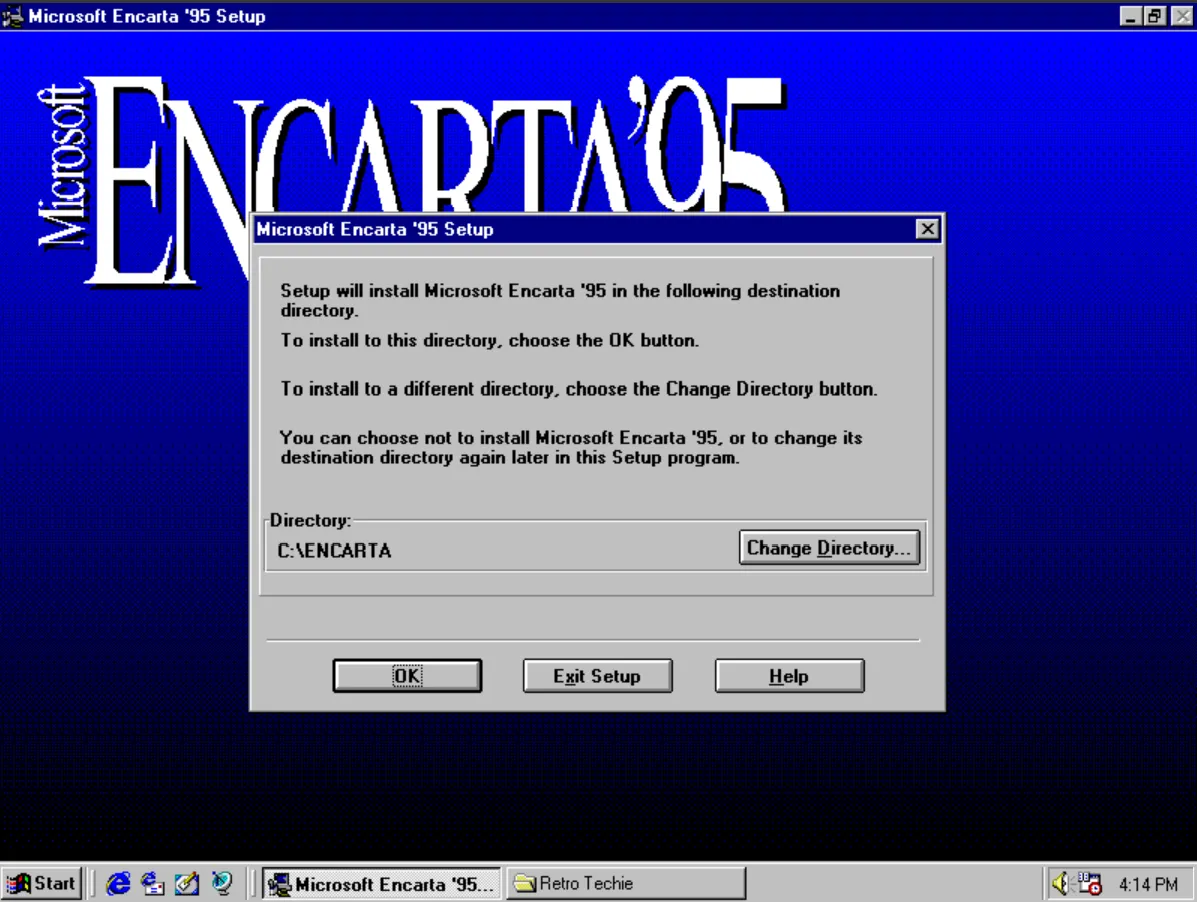Click the Task Scheduler tray icon
Screen dimensions: 1197x902
click(1088, 883)
